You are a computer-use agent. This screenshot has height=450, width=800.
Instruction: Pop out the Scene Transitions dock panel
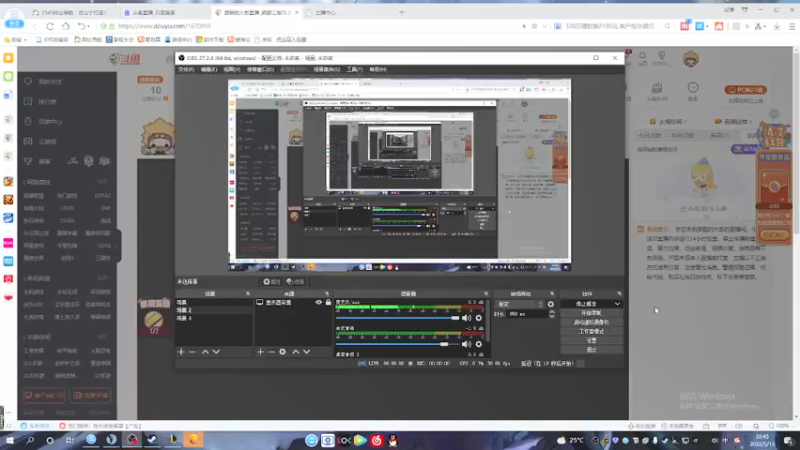(x=552, y=294)
